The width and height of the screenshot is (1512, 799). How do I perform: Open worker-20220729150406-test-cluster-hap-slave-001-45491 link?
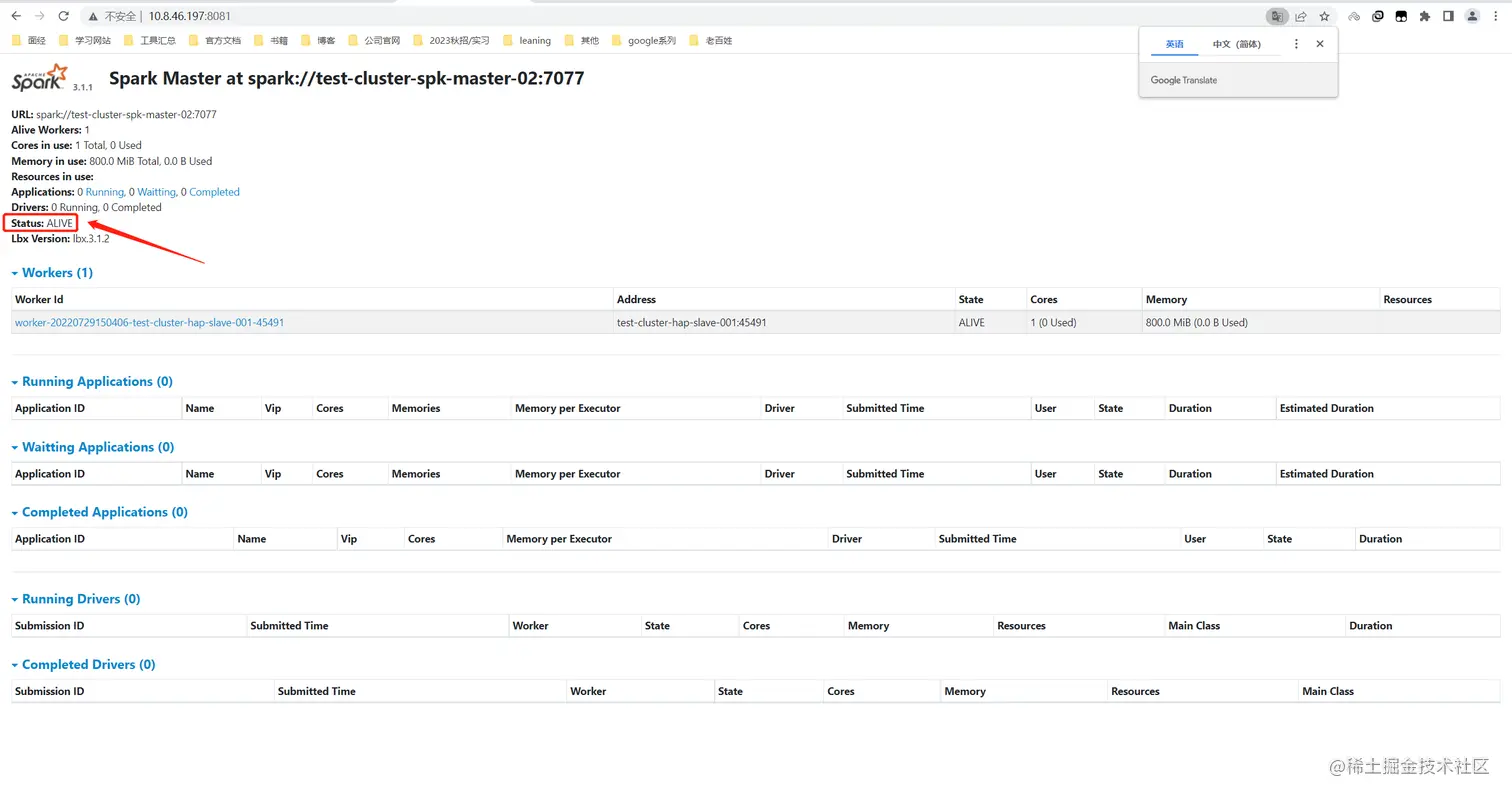point(149,323)
